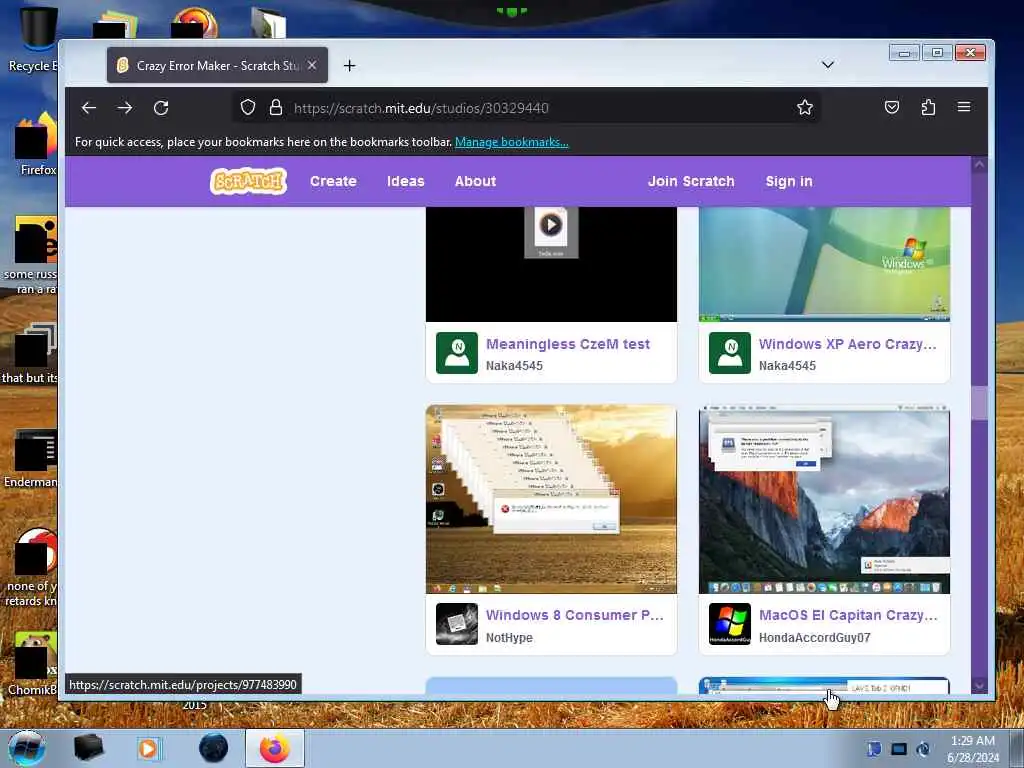This screenshot has height=768, width=1024.
Task: Open Naka4545 avatar on Meaningless CzeM card
Action: coord(456,353)
